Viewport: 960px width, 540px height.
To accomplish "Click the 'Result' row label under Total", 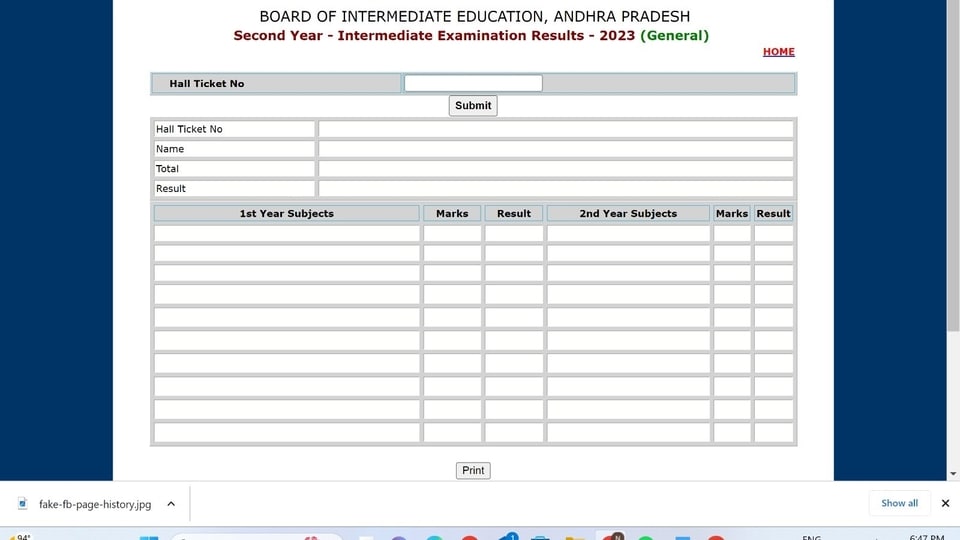I will coord(170,189).
